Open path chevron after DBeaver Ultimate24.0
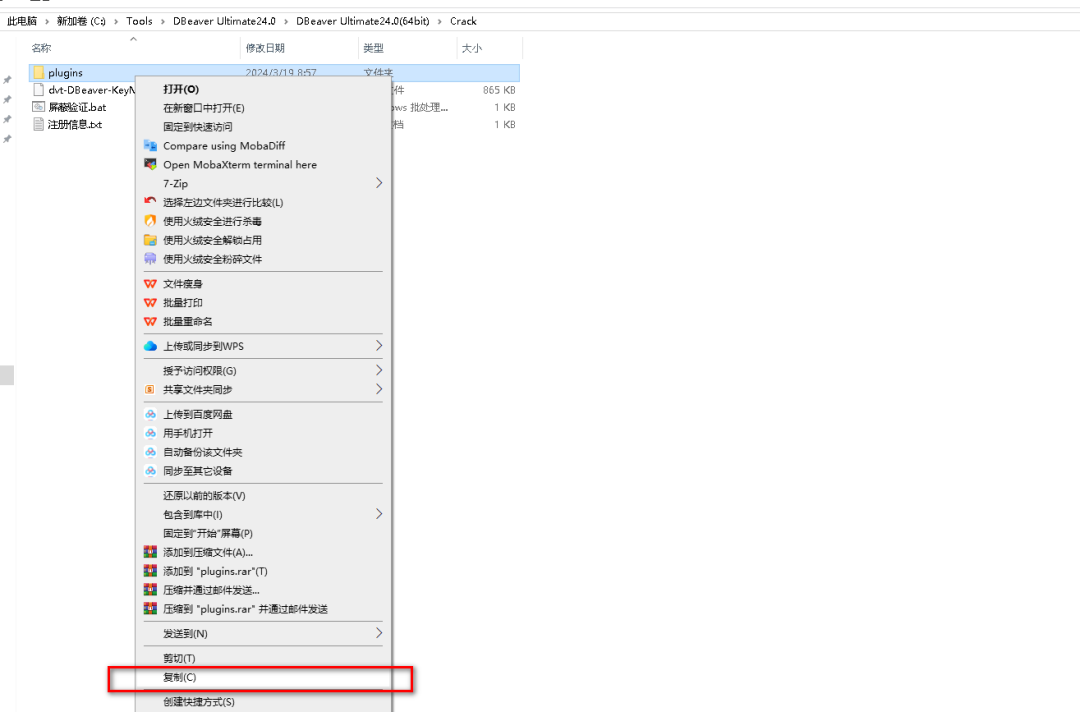The height and width of the screenshot is (712, 1080). (286, 21)
